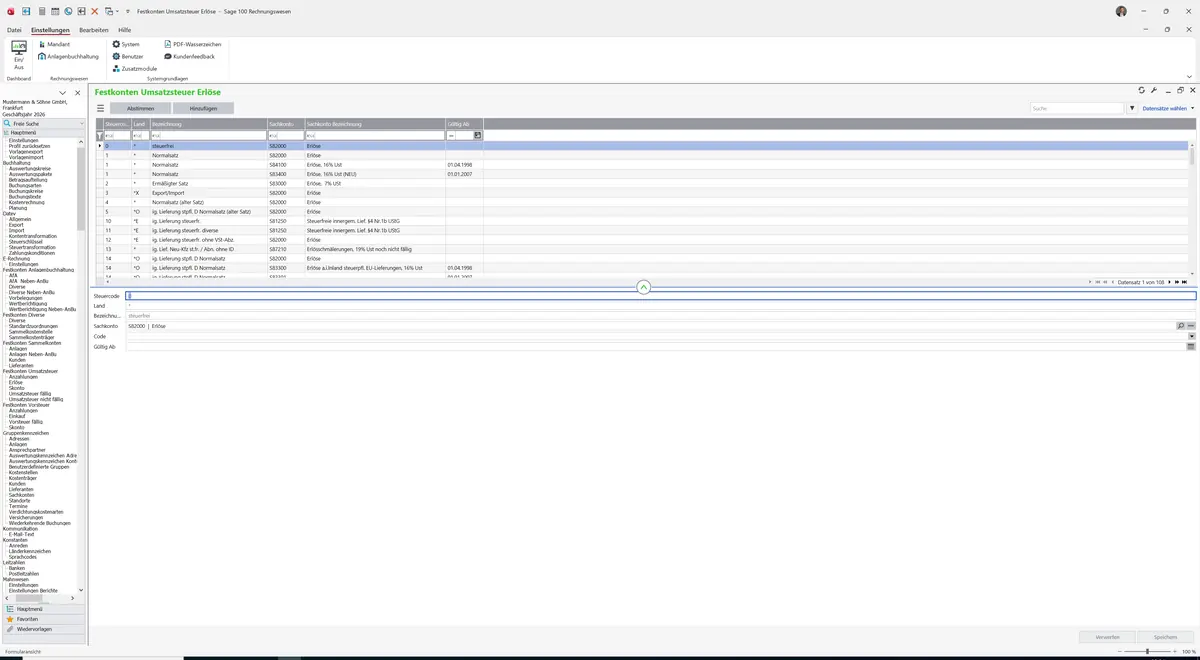Screen dimensions: 1200x660
Task: Open Benutzer settings
Action: point(129,56)
